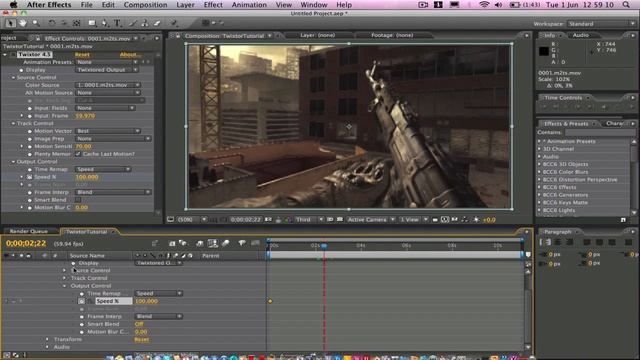This screenshot has height=360, width=640.
Task: Open the Motion Vectors Best dropdown
Action: tap(108, 131)
